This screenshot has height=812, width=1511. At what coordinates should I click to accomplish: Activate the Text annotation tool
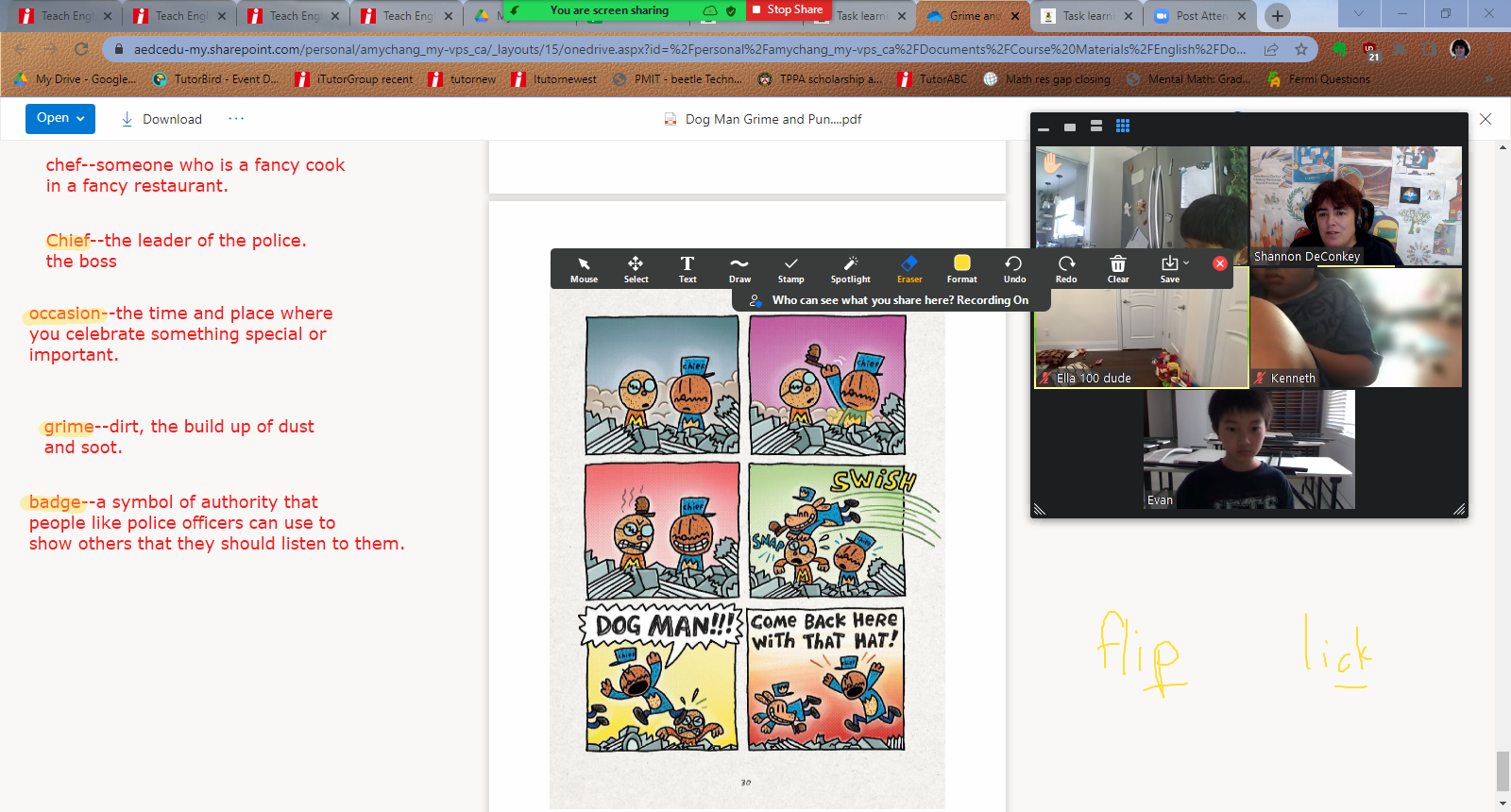coord(688,269)
